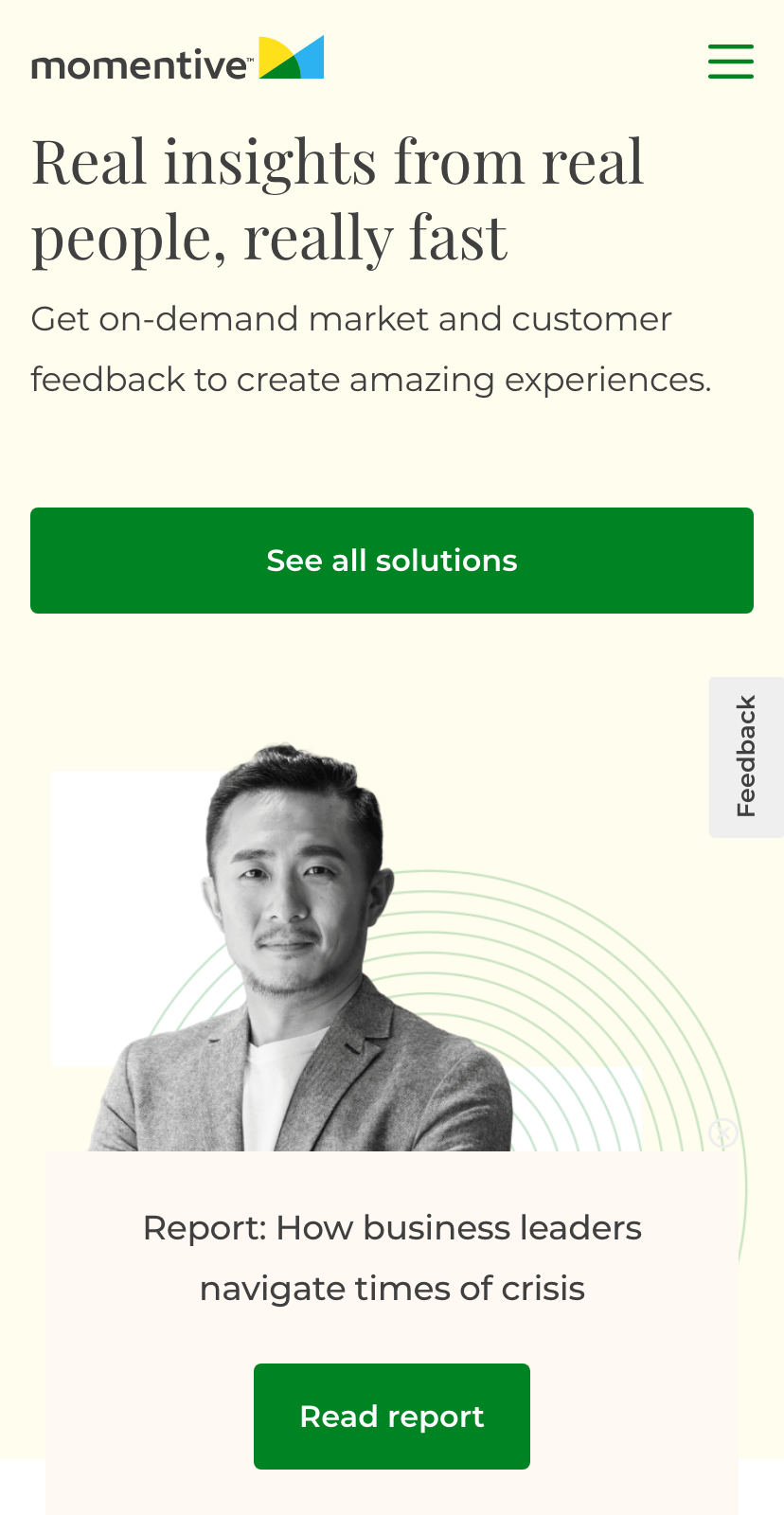Click navigate times of crisis text line
The width and height of the screenshot is (784, 1515).
[x=392, y=1289]
